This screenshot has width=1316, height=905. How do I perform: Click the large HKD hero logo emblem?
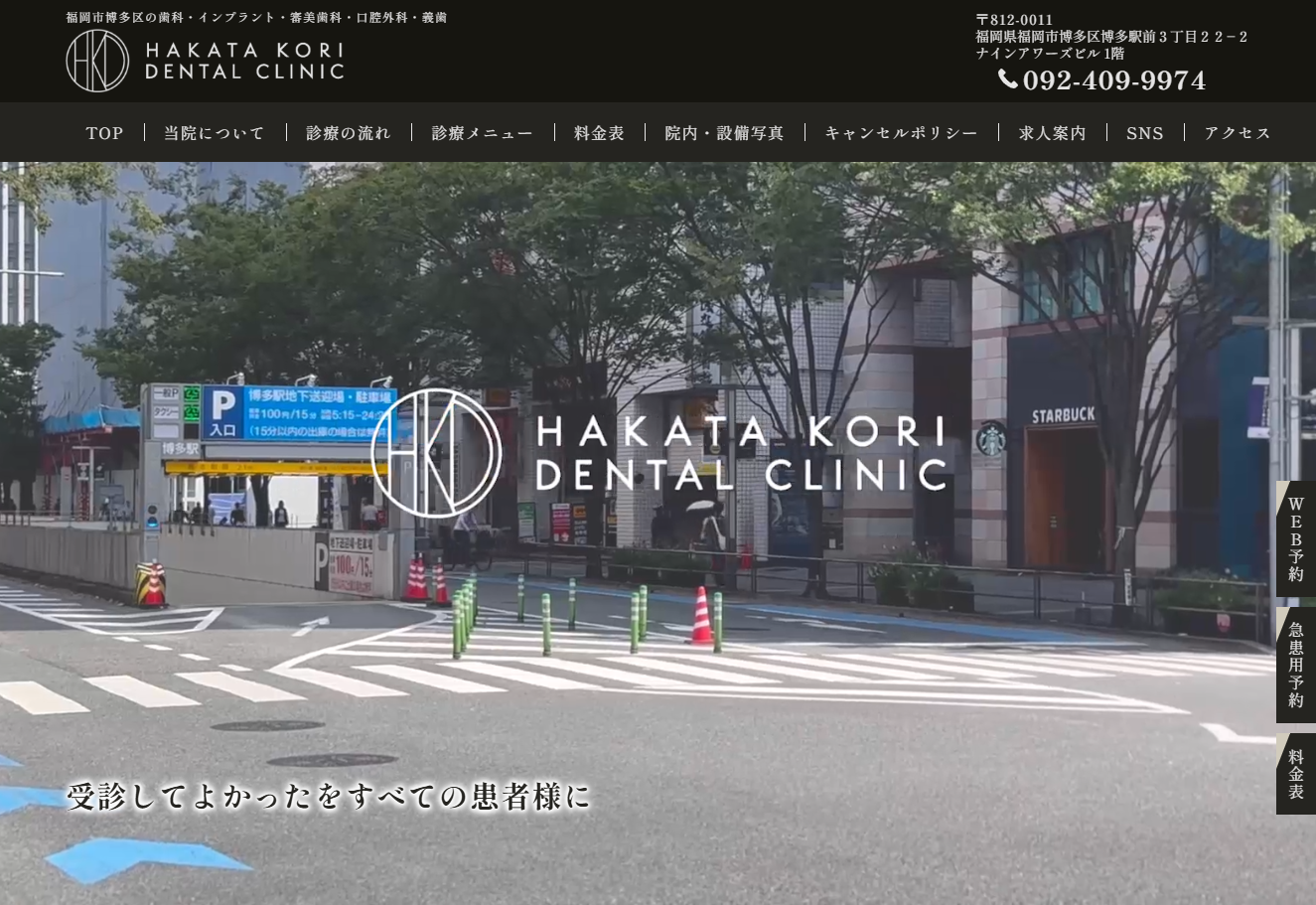coord(436,453)
